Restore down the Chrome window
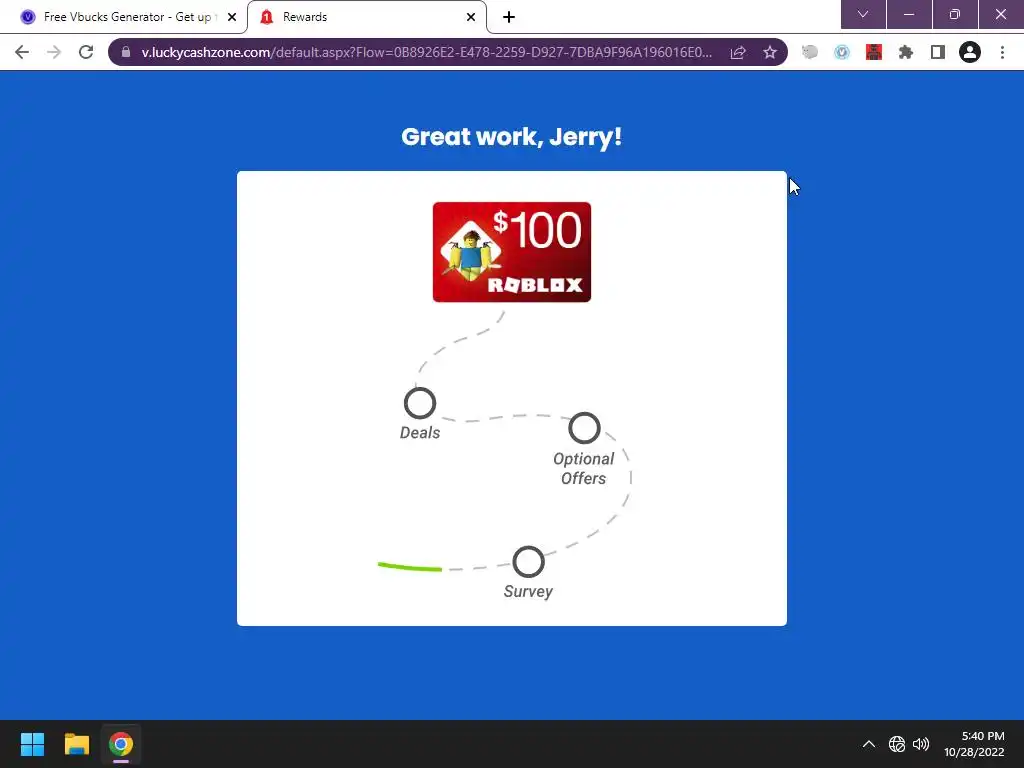The image size is (1024, 768). coord(955,14)
